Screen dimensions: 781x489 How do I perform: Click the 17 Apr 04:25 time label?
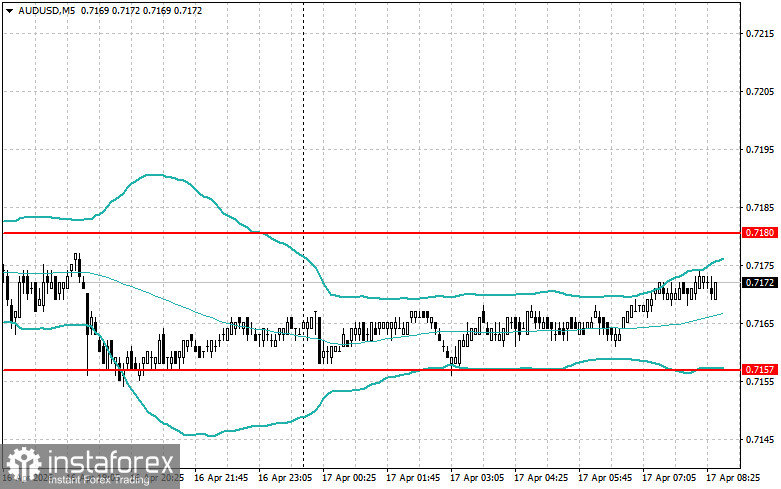541,478
